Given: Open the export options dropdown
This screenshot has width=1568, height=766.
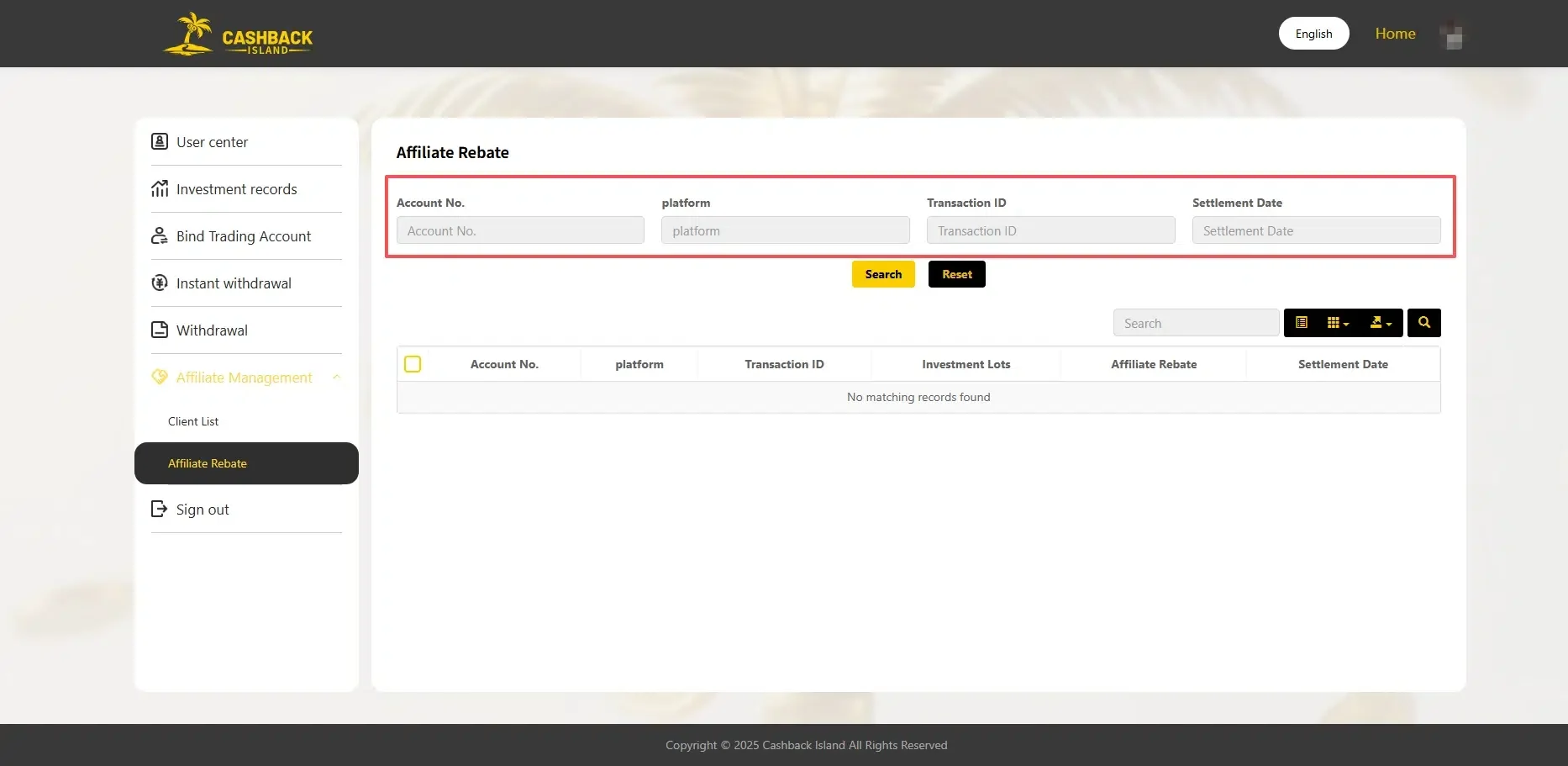Looking at the screenshot, I should click(1380, 322).
